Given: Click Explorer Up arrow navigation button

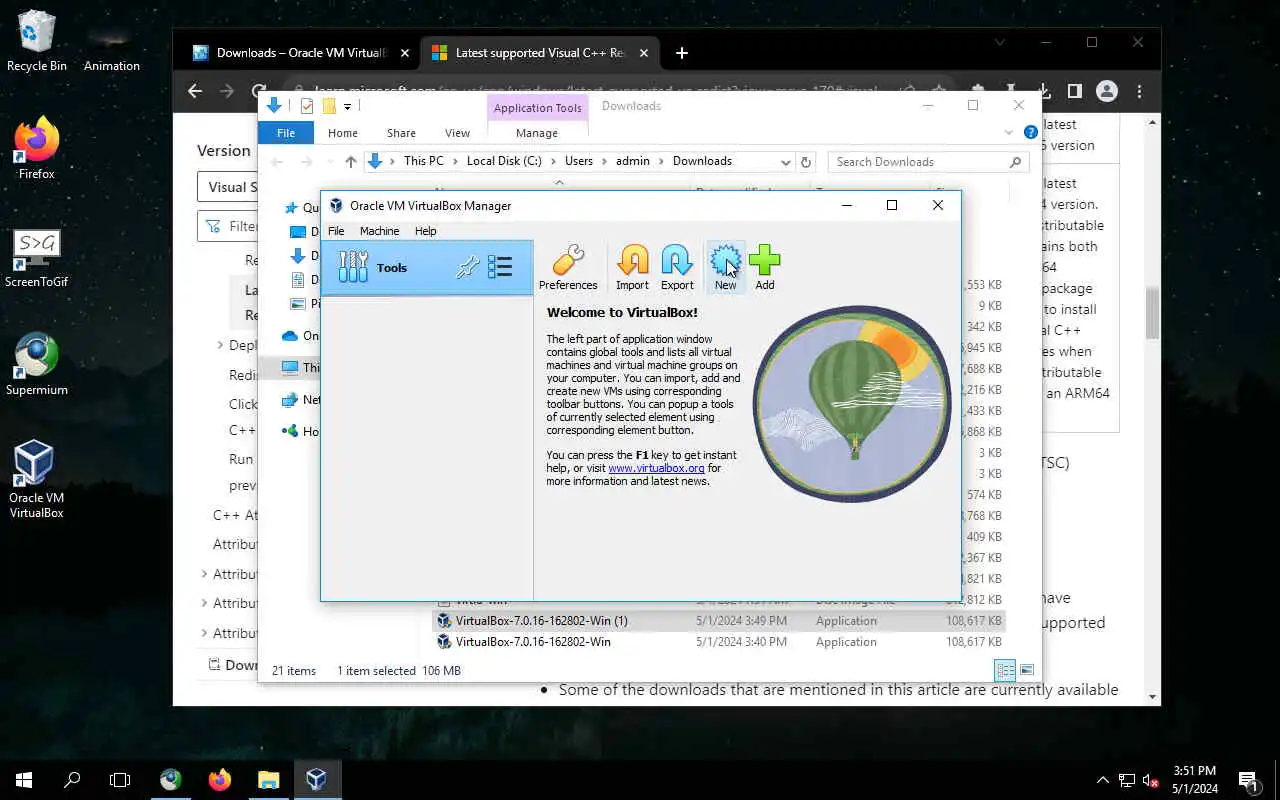Looking at the screenshot, I should coord(350,161).
